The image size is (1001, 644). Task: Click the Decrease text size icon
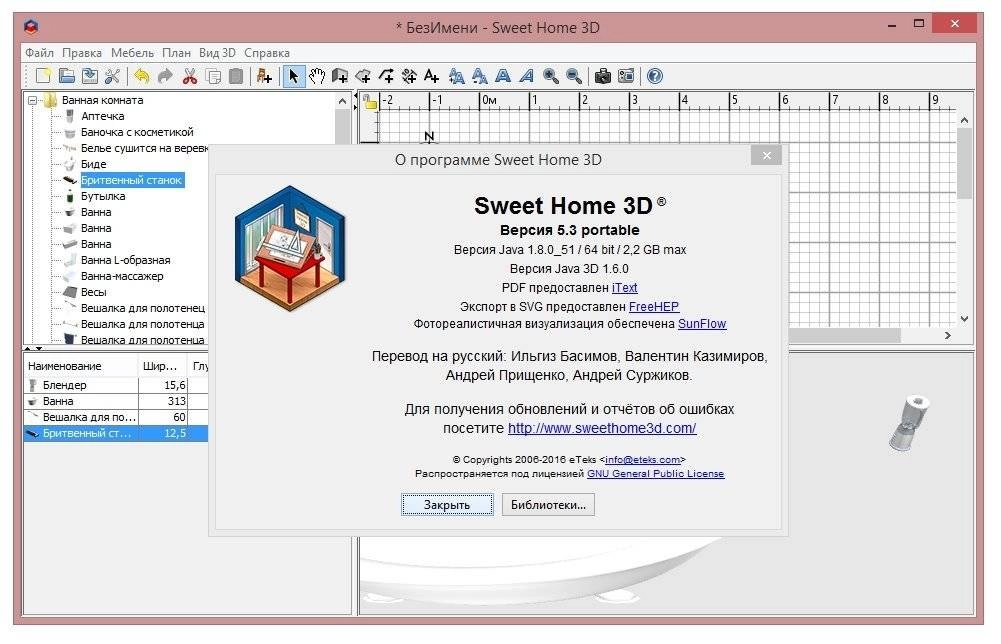click(x=479, y=76)
